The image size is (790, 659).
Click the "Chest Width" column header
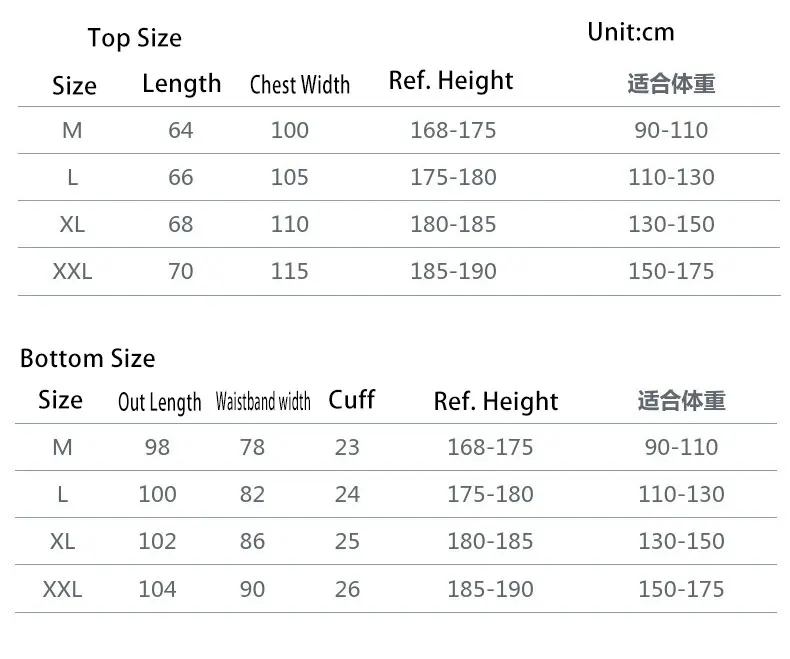[x=300, y=85]
